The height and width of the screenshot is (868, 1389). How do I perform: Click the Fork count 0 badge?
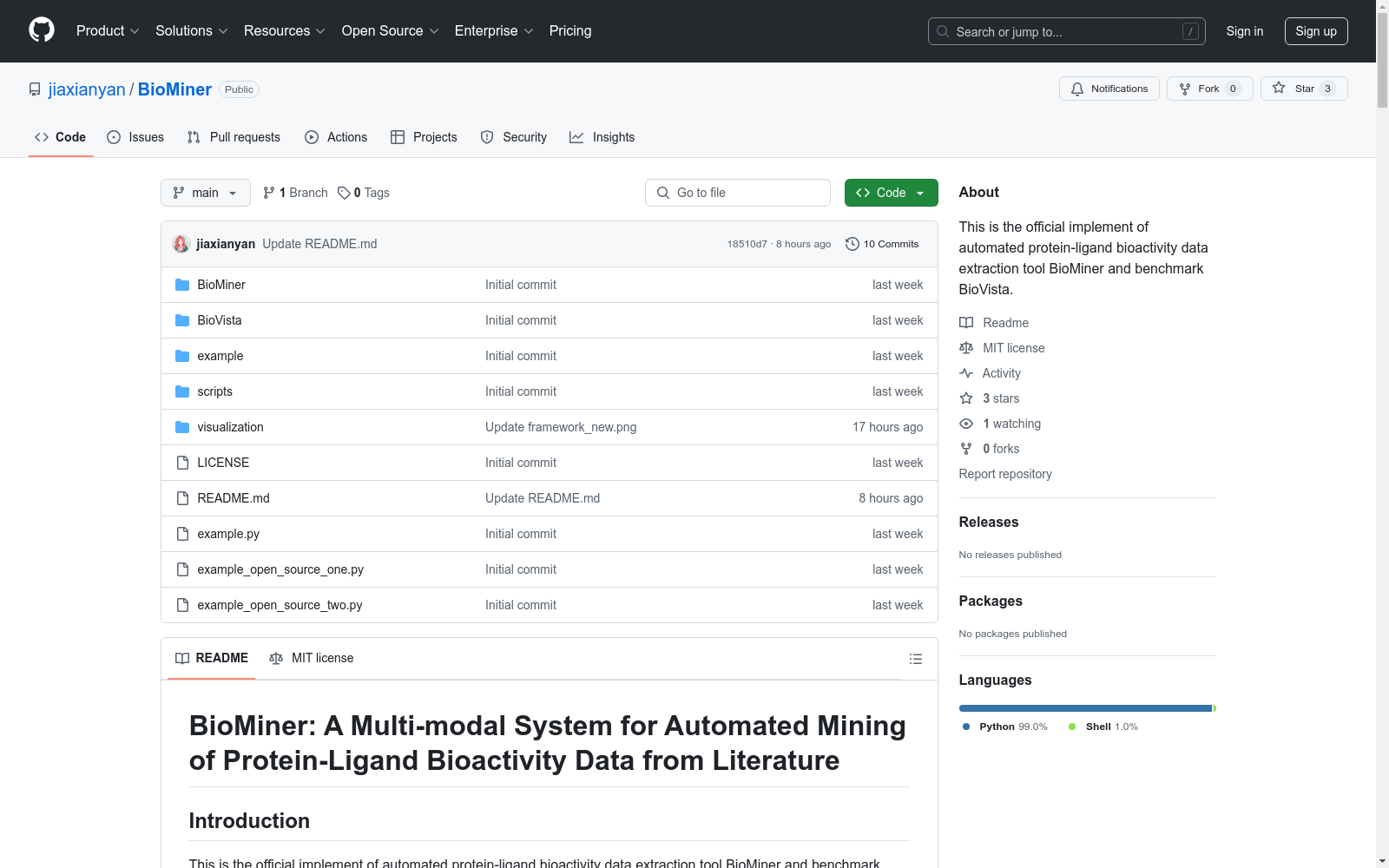click(x=1233, y=89)
